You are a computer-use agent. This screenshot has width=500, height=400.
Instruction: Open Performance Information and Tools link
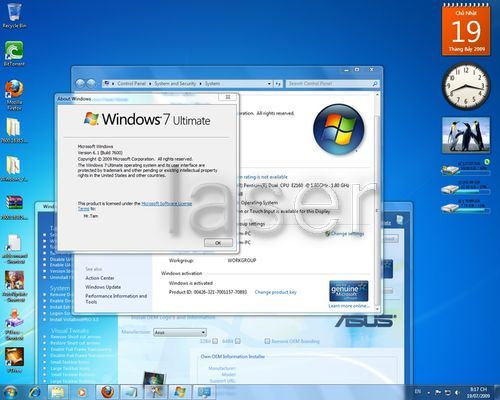116,299
